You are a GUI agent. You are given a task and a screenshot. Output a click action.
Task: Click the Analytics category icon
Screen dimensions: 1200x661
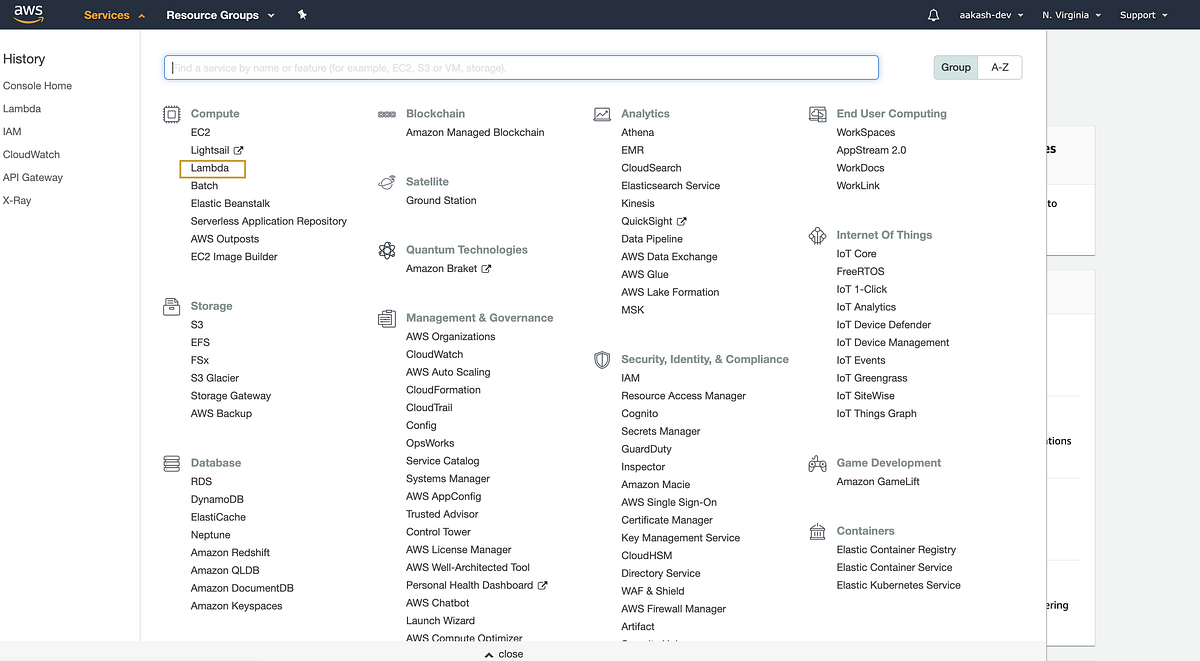(x=601, y=113)
